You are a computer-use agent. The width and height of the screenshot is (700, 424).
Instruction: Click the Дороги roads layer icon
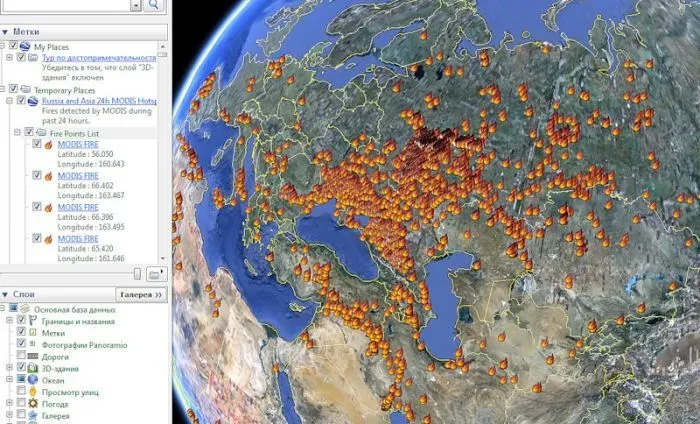point(32,356)
